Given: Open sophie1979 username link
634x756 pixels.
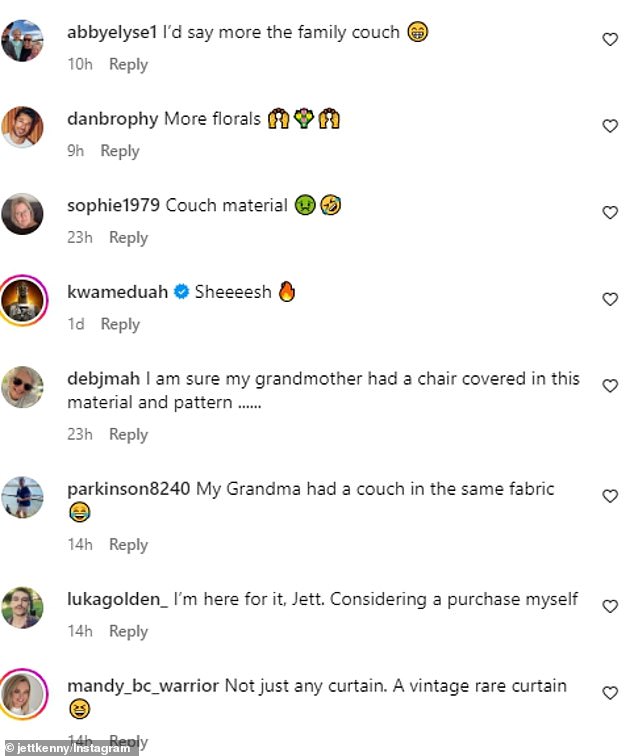Looking at the screenshot, I should pos(113,205).
